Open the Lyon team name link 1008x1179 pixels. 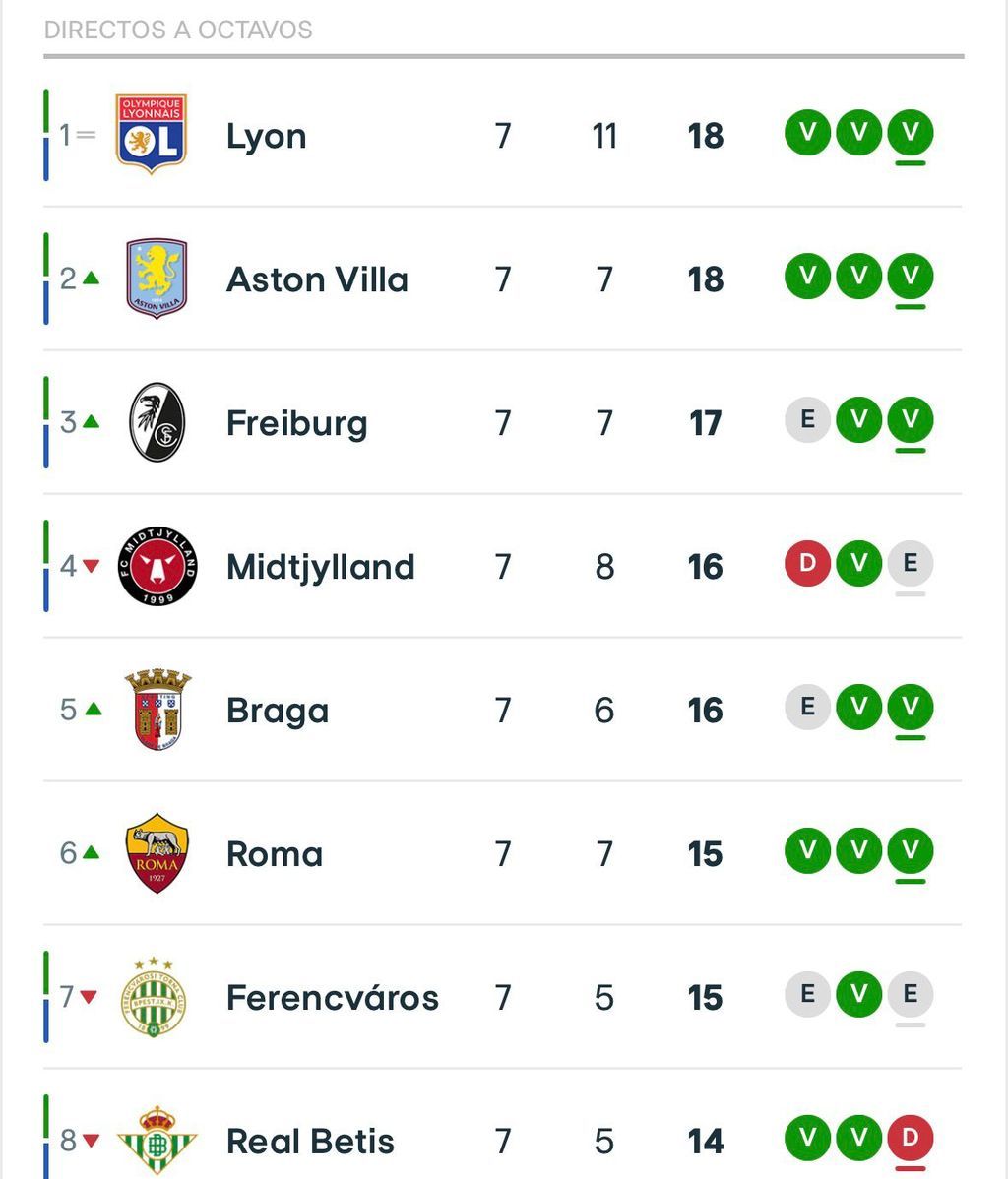266,136
